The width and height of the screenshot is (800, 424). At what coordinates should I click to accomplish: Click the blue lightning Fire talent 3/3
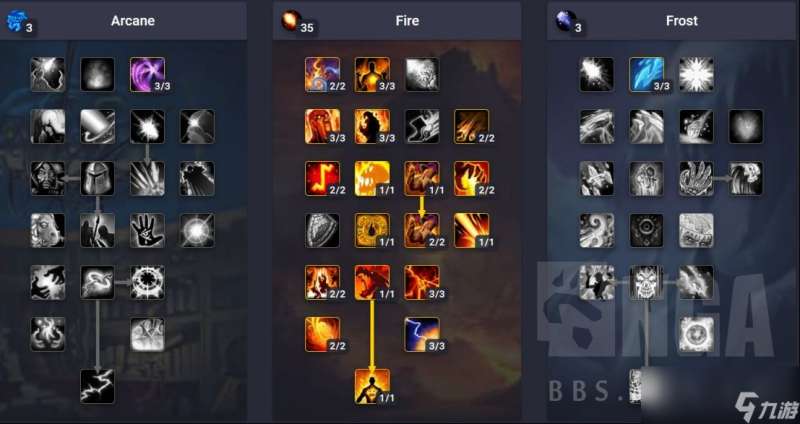point(422,335)
